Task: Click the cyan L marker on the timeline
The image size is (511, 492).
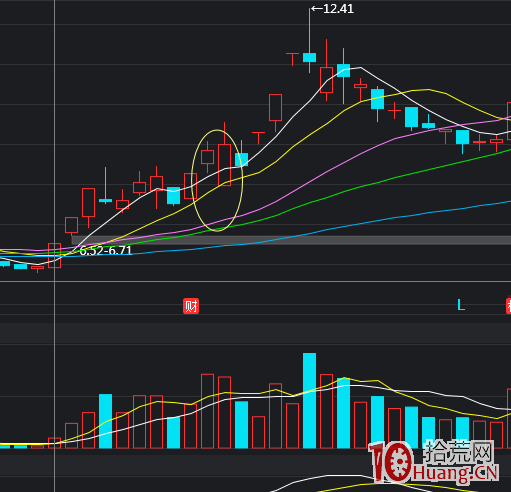Action: [x=461, y=305]
